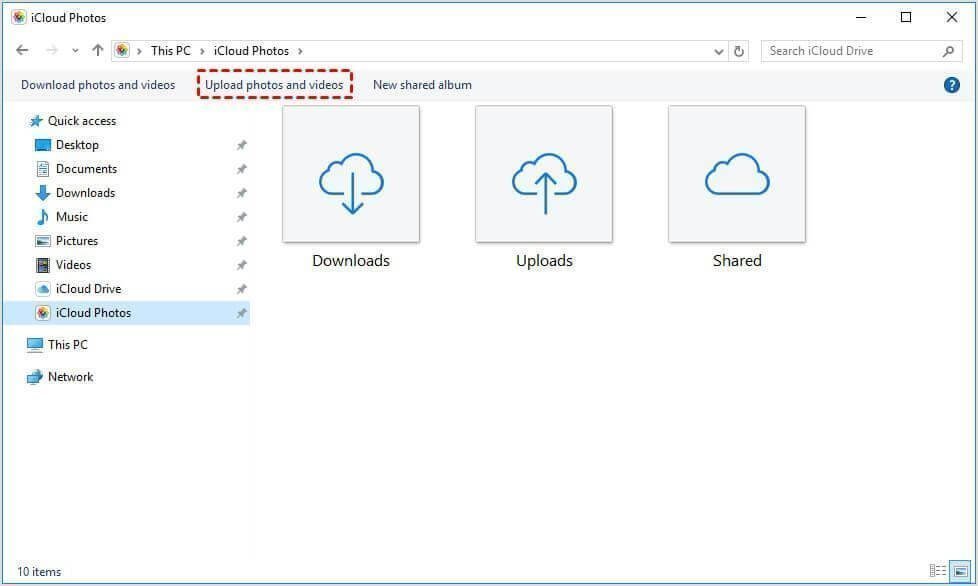Open the Downloads cloud folder thumbnail
Image resolution: width=978 pixels, height=586 pixels.
coord(351,174)
